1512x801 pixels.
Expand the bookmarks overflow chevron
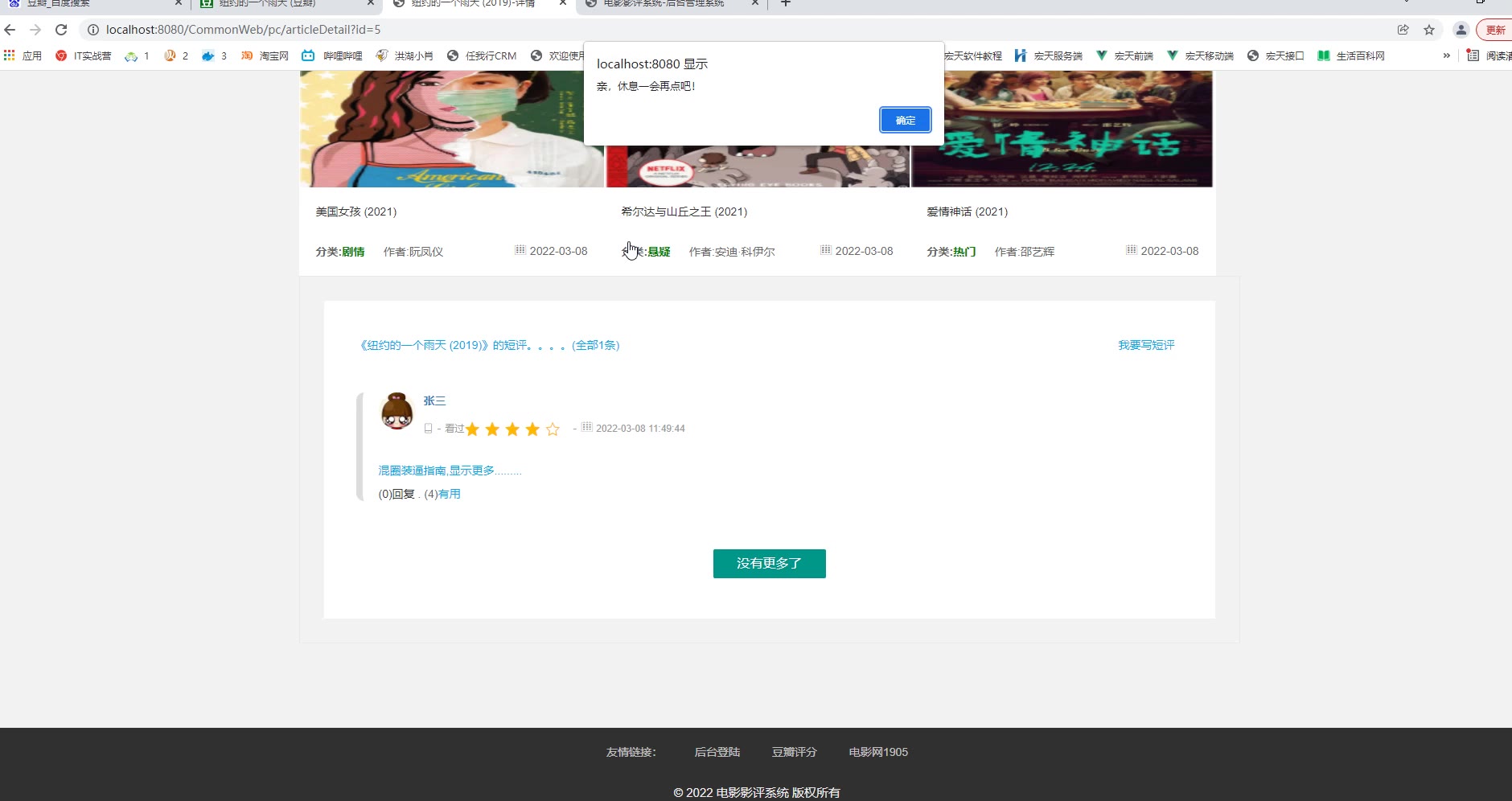coord(1446,55)
